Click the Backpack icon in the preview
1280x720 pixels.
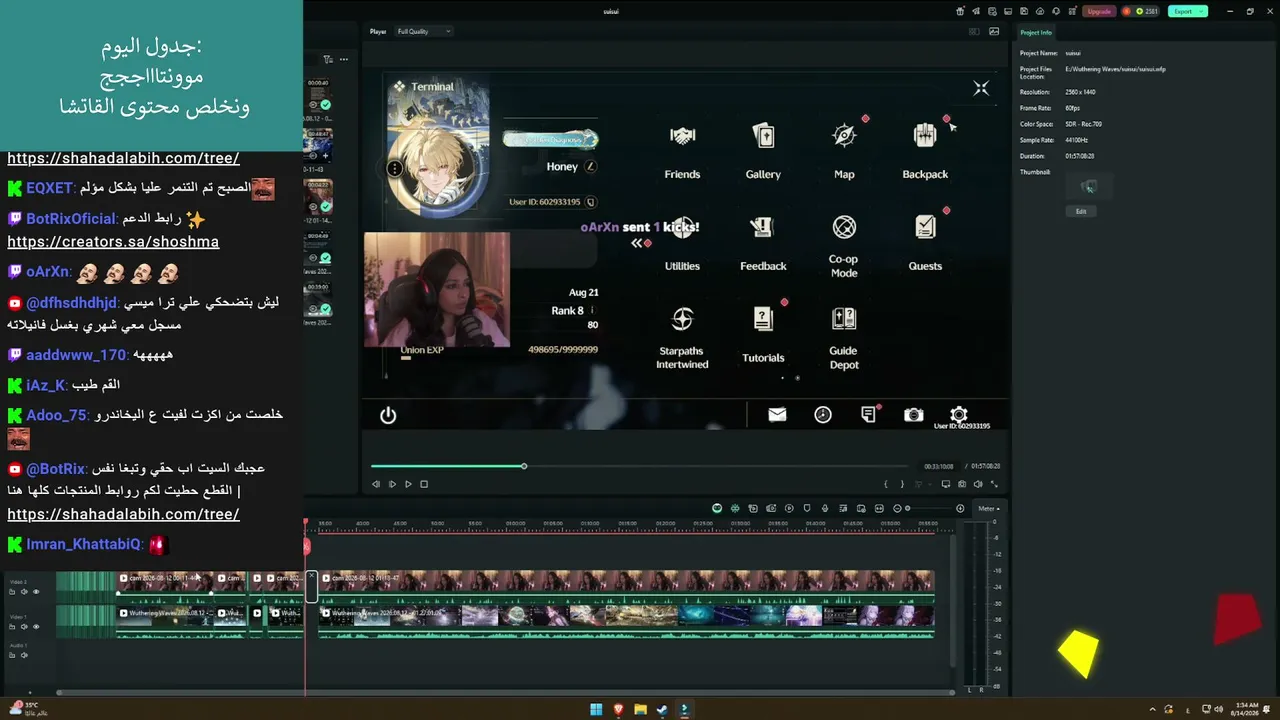coord(925,136)
